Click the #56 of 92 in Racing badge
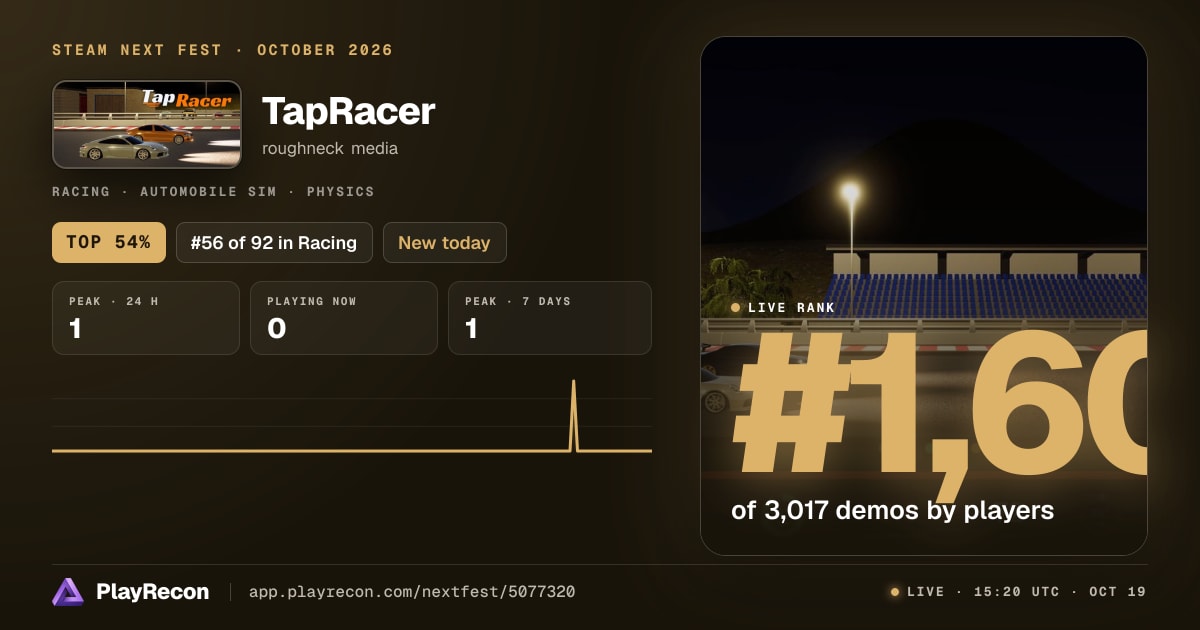1200x630 pixels. click(274, 242)
